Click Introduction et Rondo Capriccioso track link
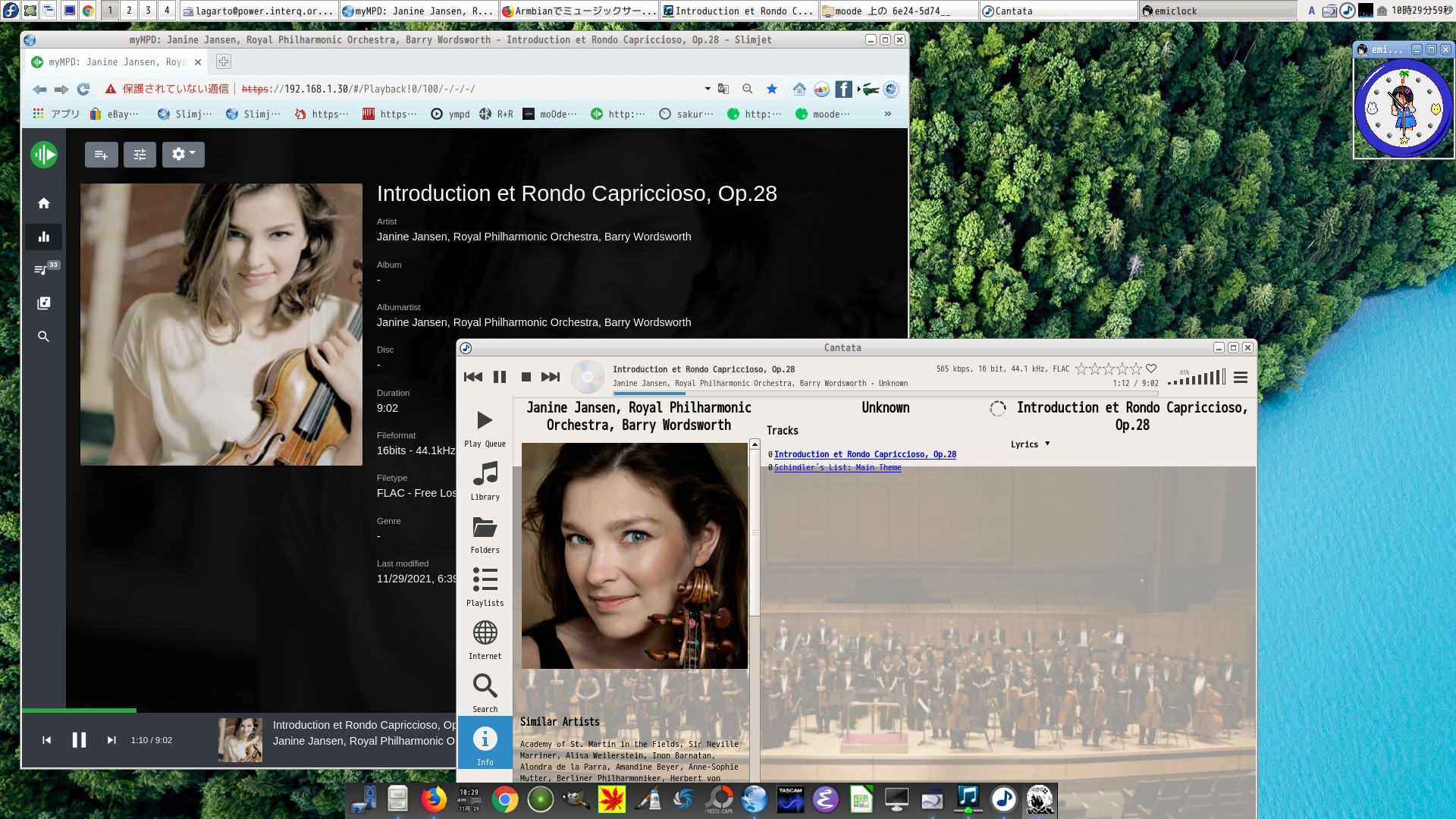Viewport: 1456px width, 819px height. [x=864, y=454]
